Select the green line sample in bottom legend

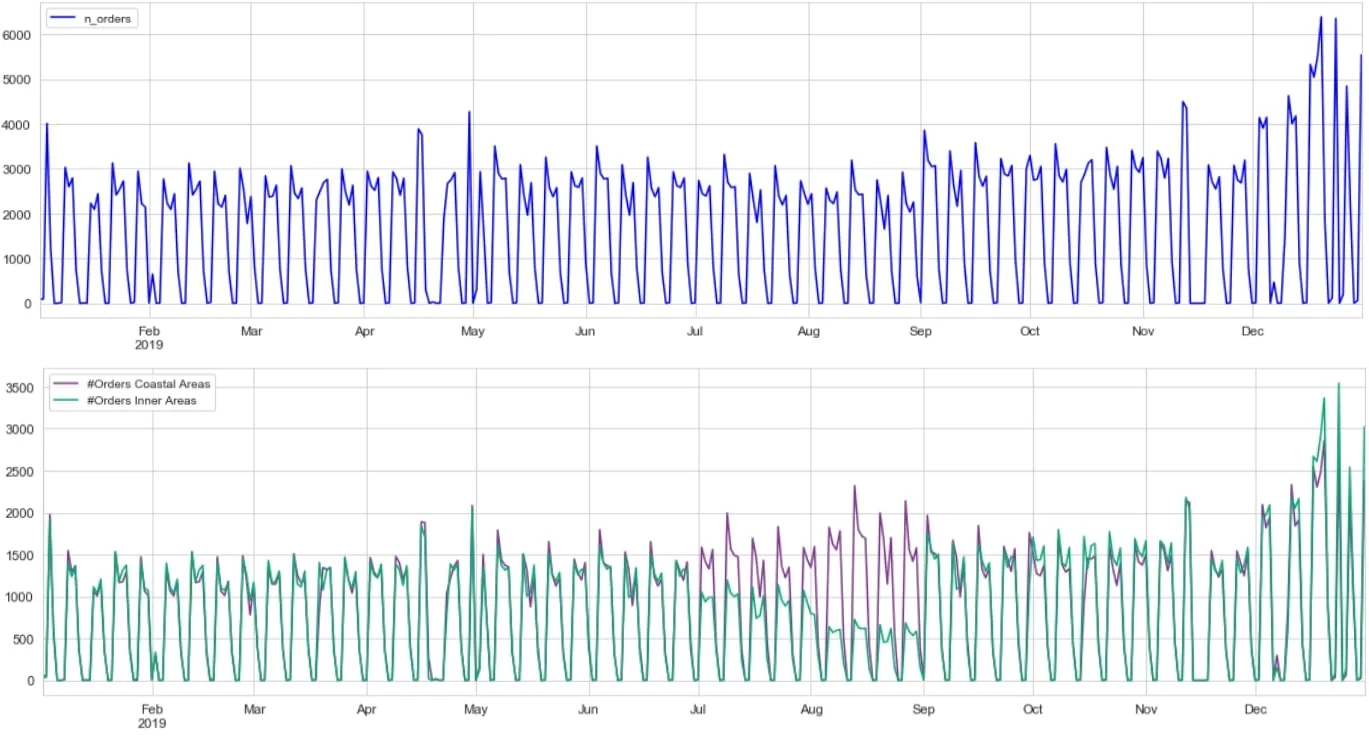(x=68, y=400)
